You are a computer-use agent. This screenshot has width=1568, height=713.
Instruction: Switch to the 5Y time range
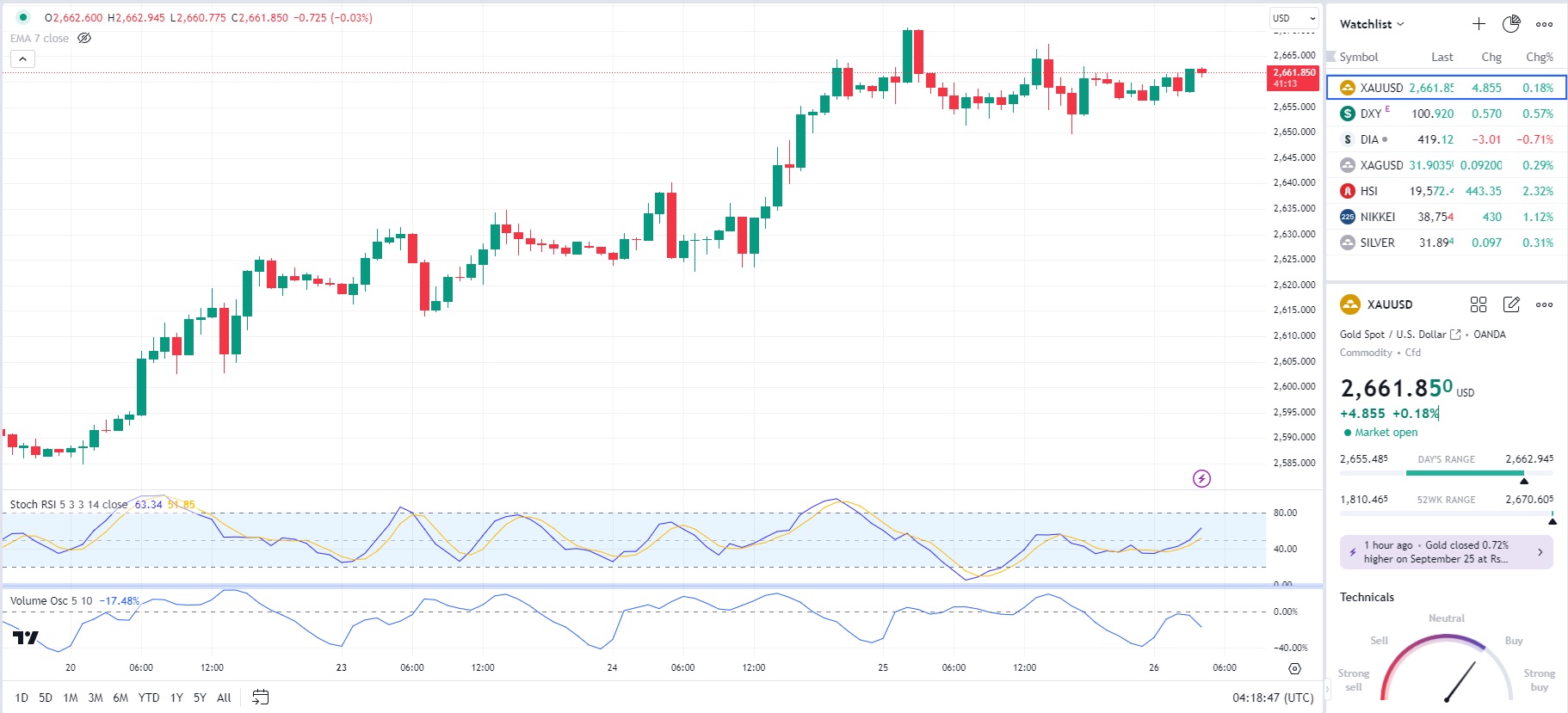tap(200, 698)
